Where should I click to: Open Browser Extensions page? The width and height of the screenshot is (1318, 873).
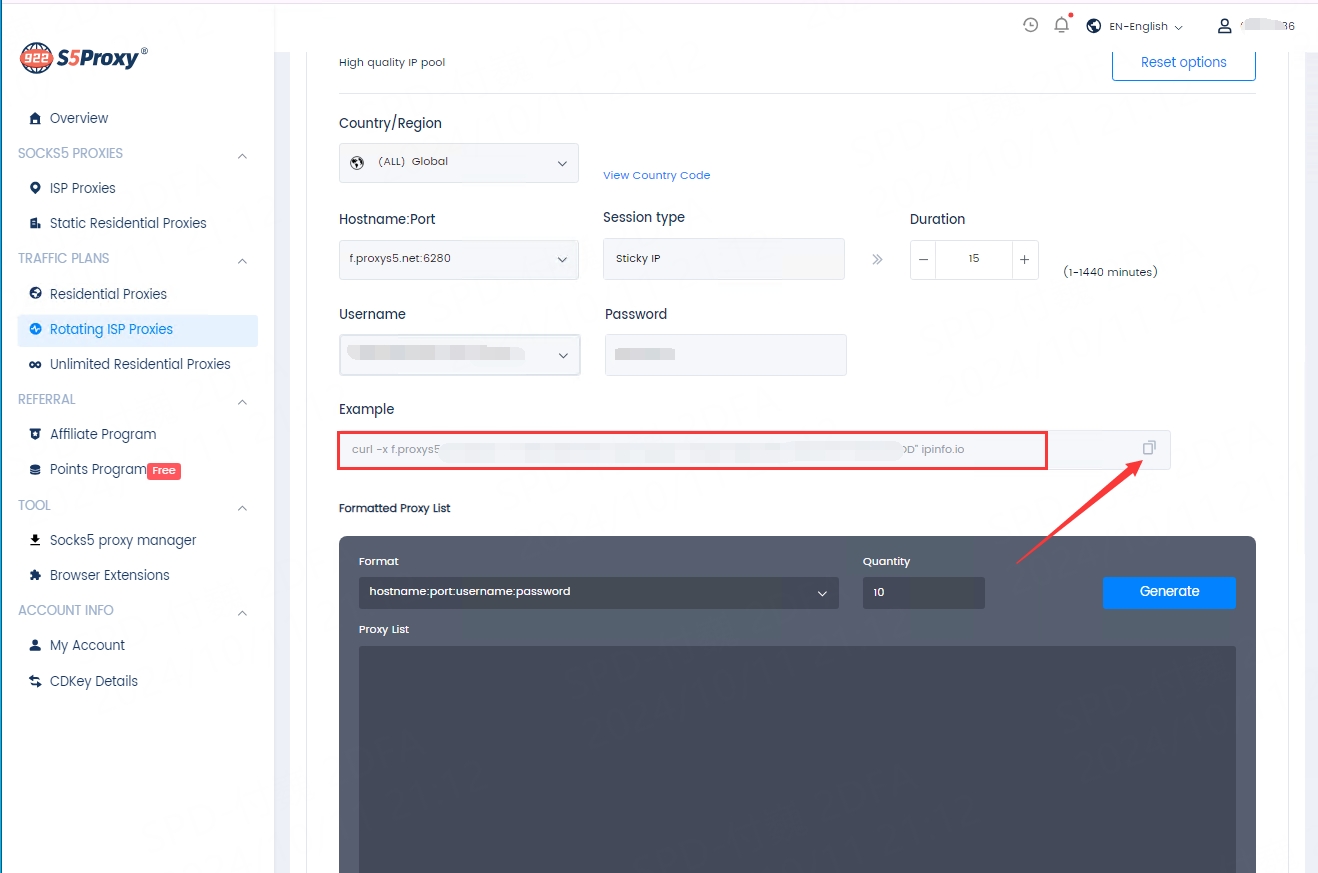[x=109, y=575]
